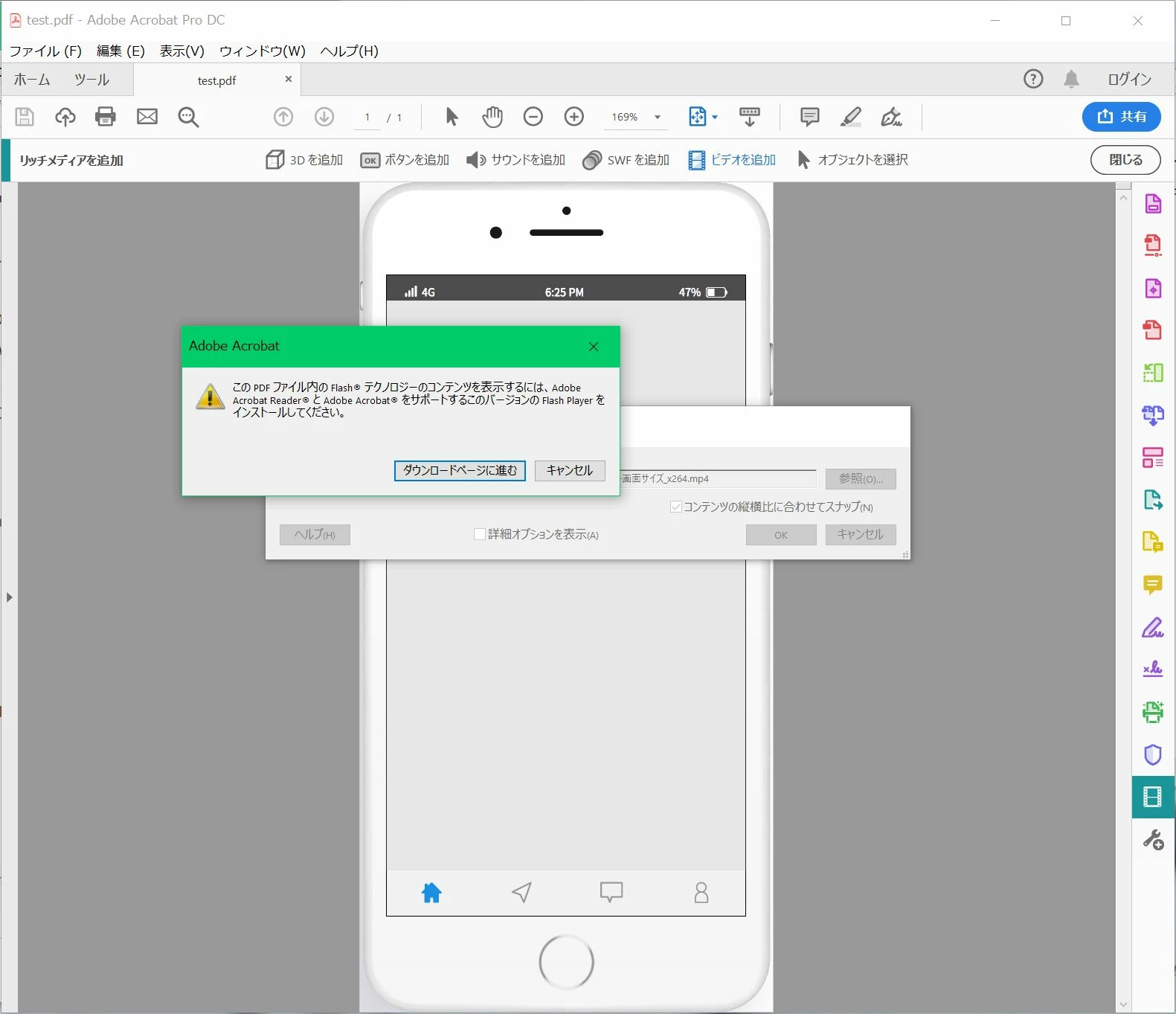
Task: Switch to the ツール tab
Action: pyautogui.click(x=91, y=80)
